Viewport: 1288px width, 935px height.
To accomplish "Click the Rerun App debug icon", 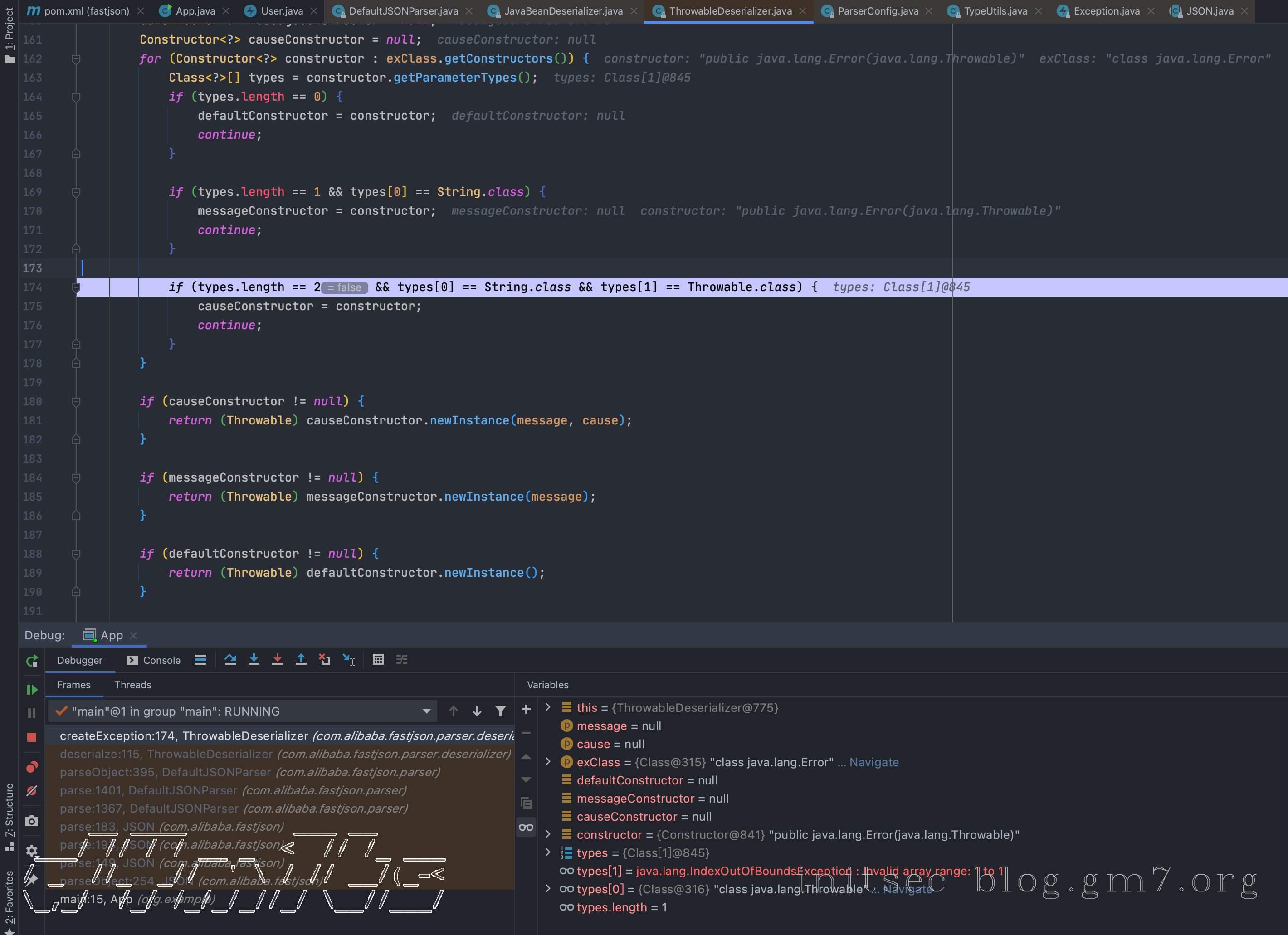I will [x=32, y=661].
